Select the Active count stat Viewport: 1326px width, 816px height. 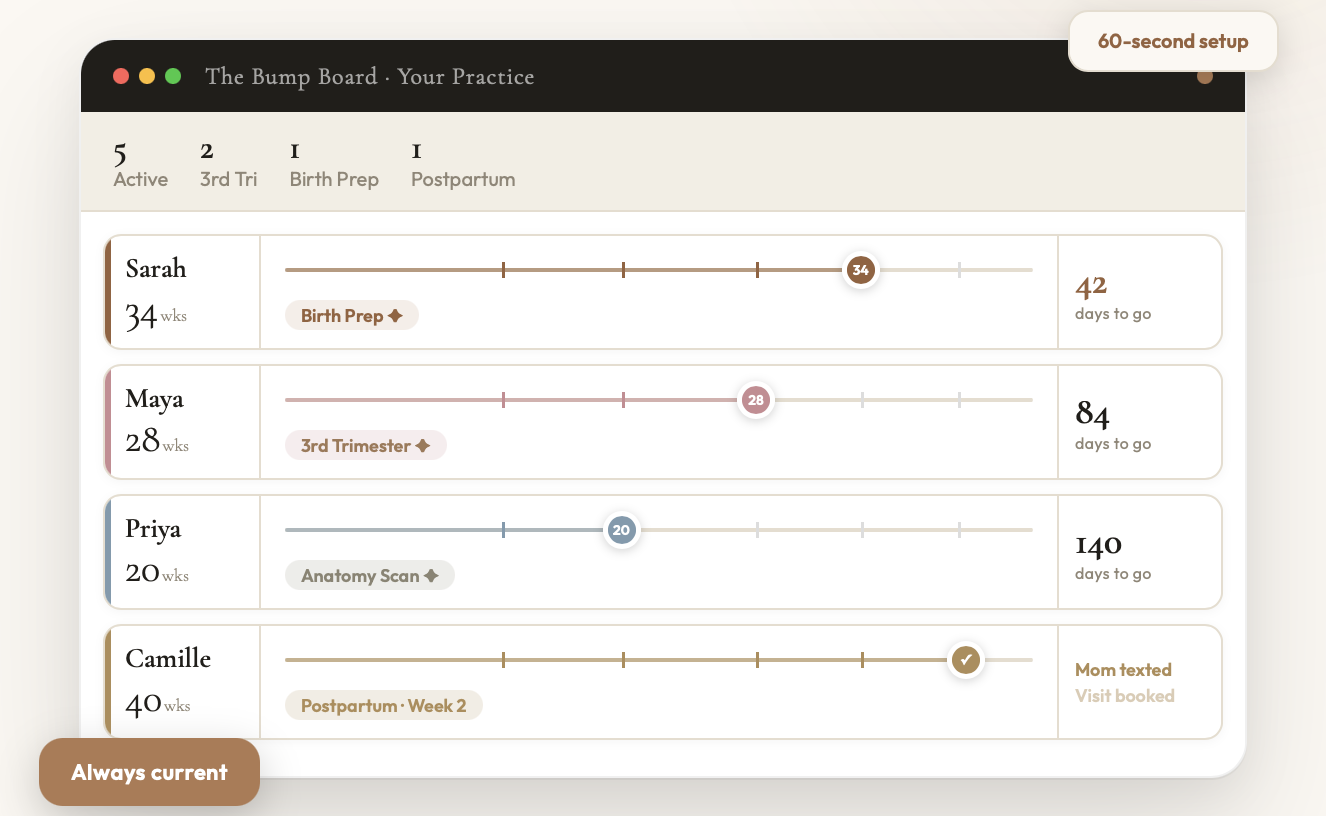tap(140, 165)
